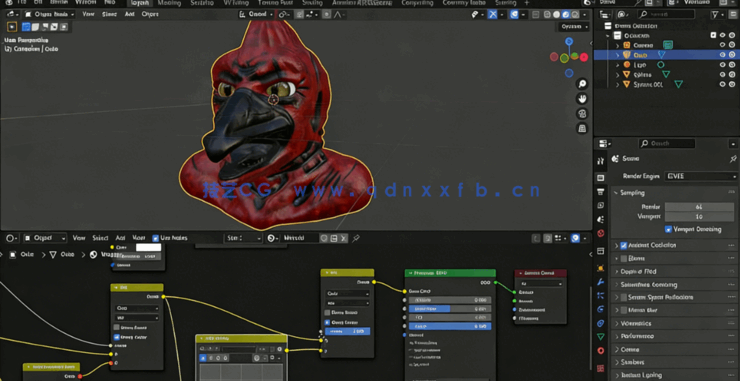This screenshot has height=381, width=740.
Task: Open the Tool tab in Properties editor
Action: [600, 161]
